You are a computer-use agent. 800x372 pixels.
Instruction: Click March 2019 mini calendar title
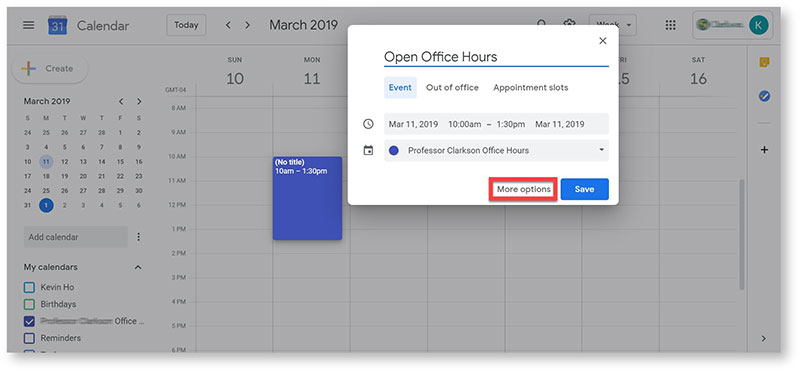(x=47, y=101)
